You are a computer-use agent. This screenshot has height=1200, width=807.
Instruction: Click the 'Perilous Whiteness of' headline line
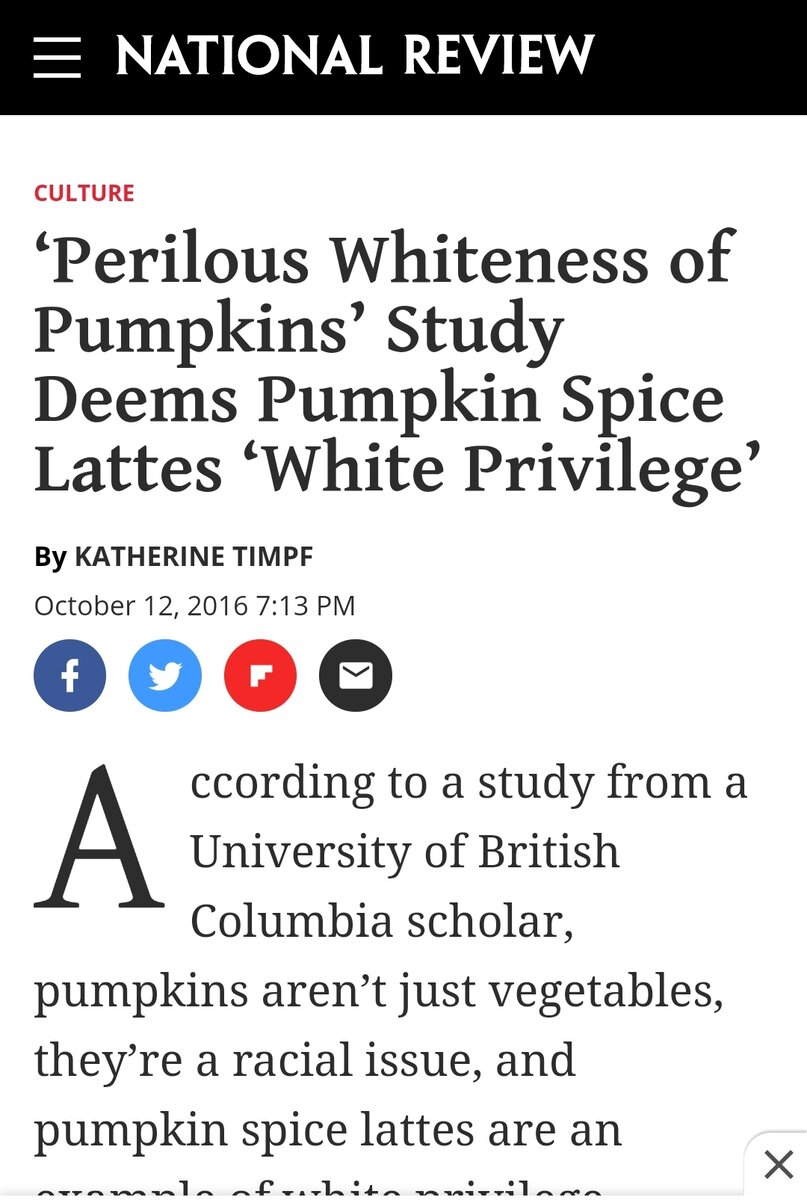(384, 258)
